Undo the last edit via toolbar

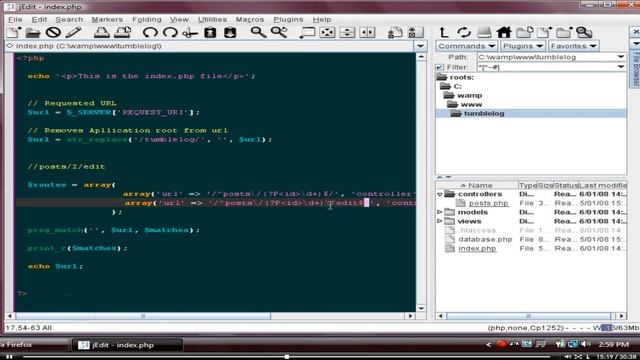click(x=150, y=32)
